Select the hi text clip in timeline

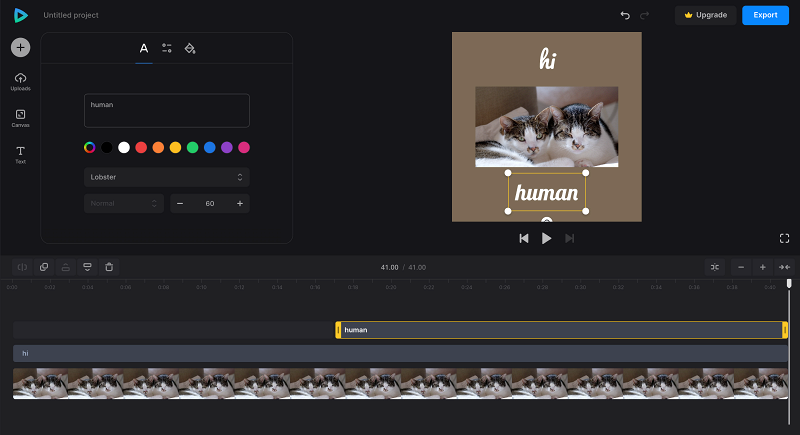[401, 353]
